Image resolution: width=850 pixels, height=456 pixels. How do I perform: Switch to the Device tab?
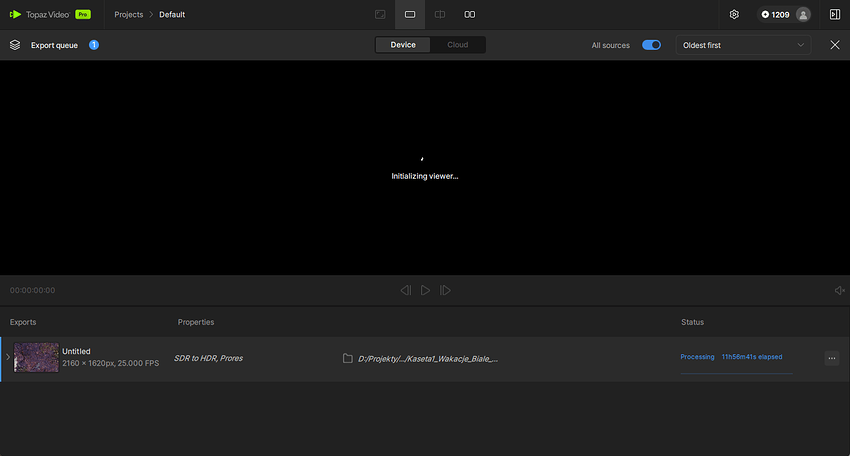click(x=403, y=45)
